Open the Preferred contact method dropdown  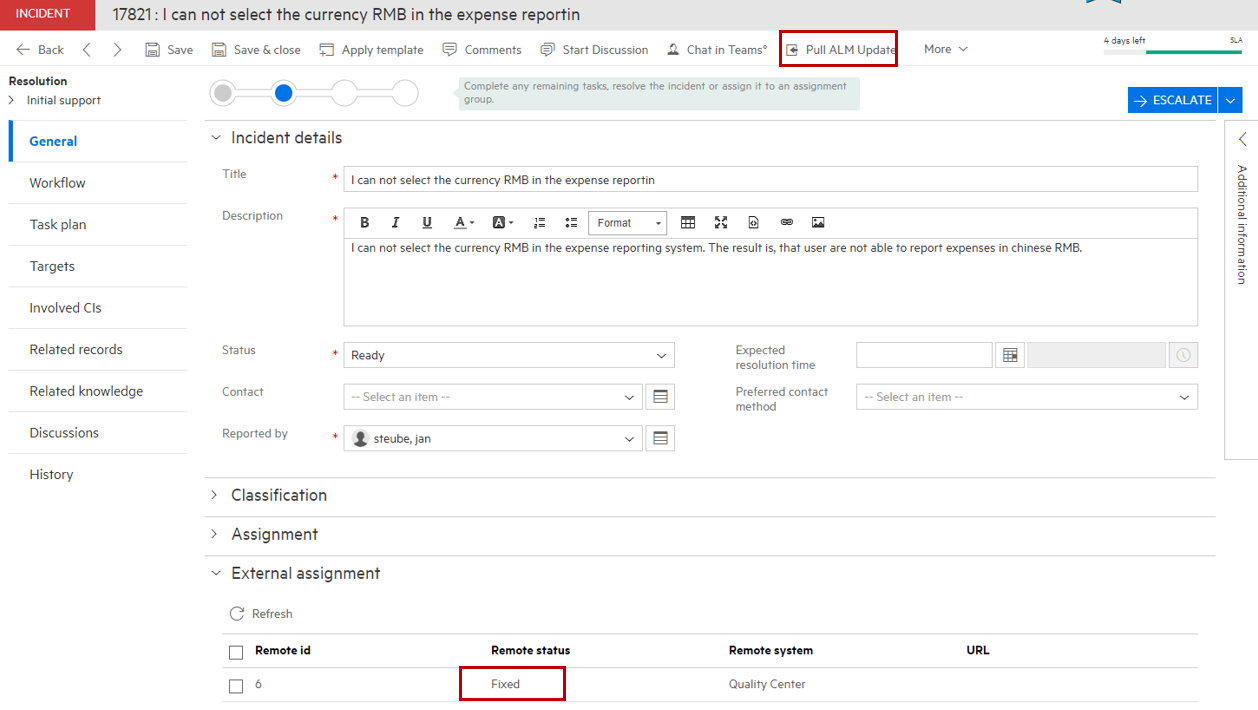[1026, 397]
